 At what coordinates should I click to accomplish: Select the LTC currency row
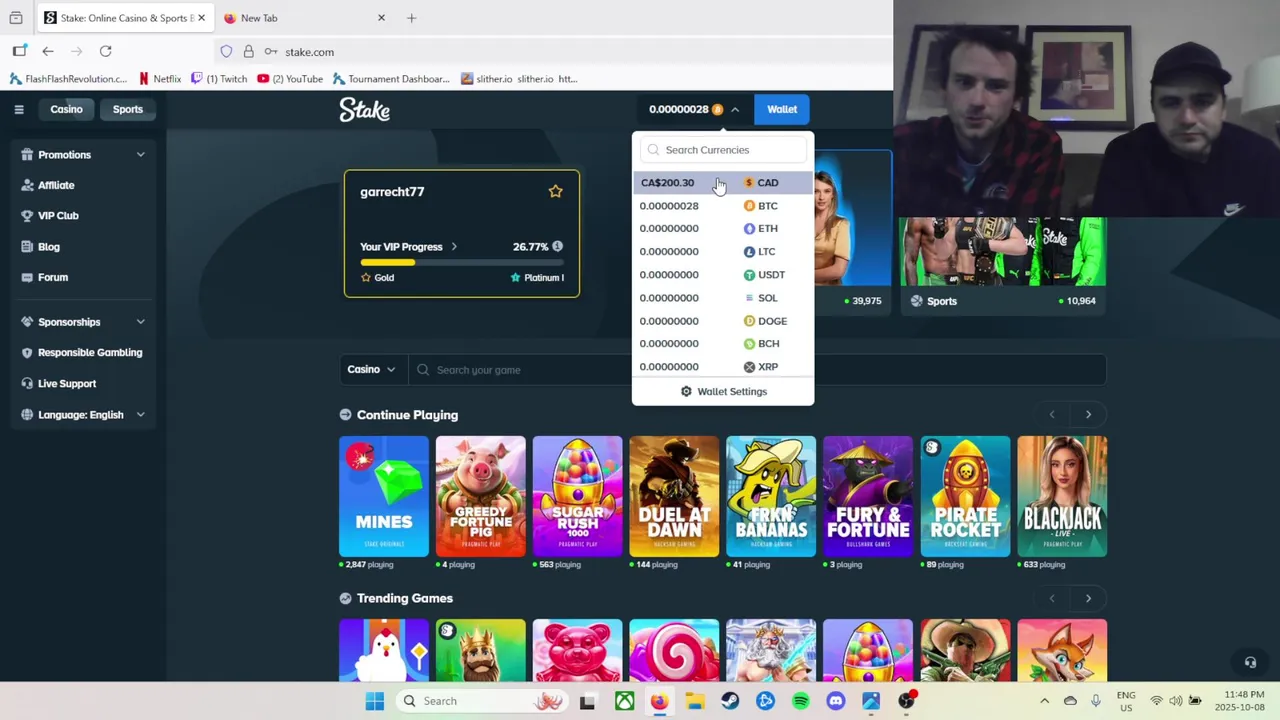point(723,252)
